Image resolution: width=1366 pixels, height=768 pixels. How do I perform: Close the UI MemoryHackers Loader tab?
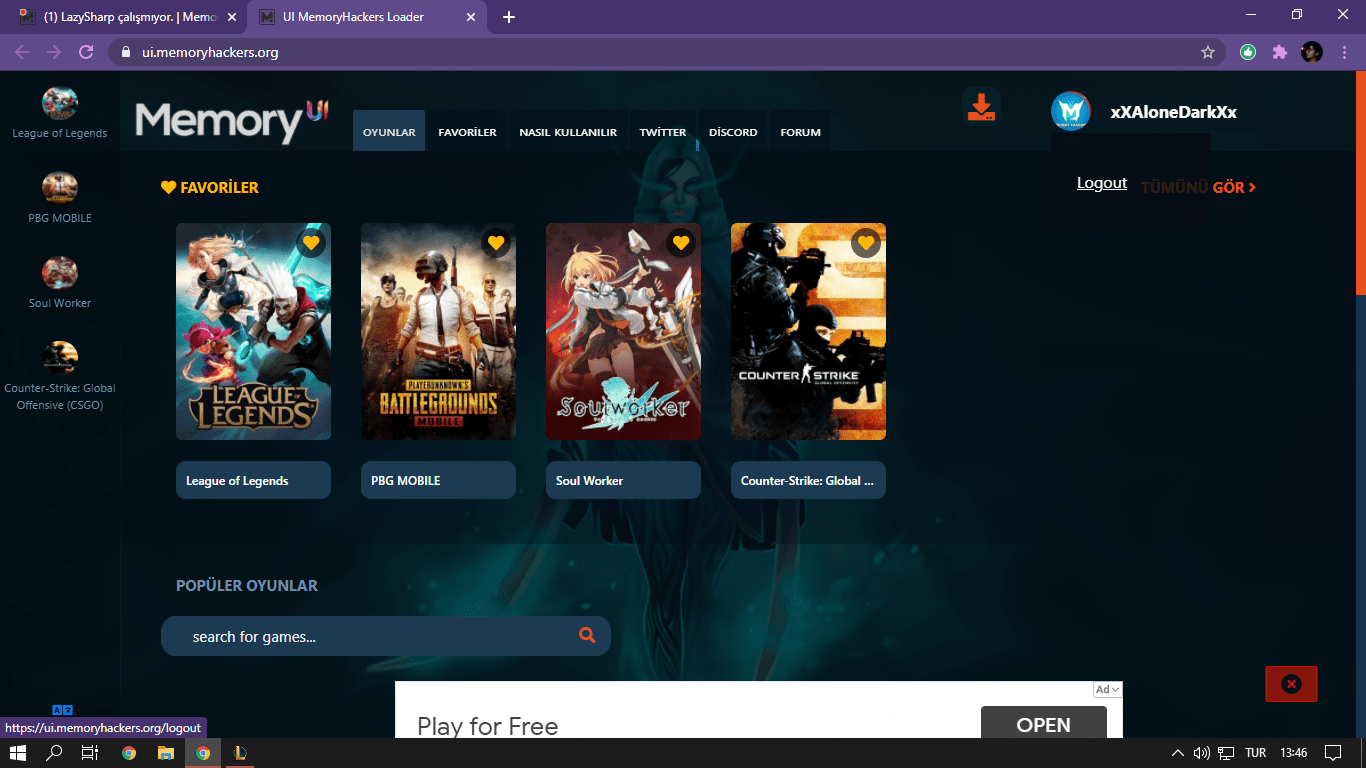(x=470, y=17)
